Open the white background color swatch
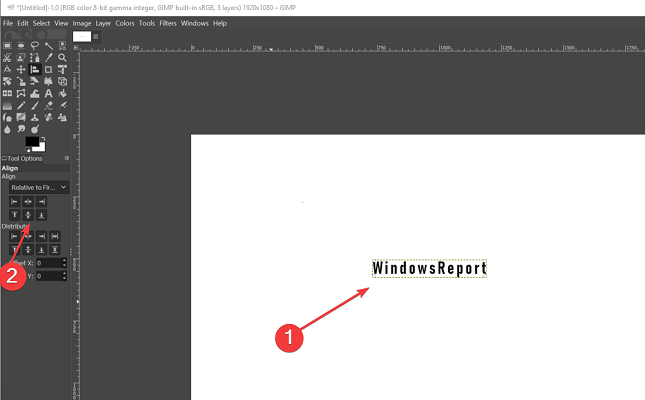This screenshot has height=400, width=645. point(42,148)
